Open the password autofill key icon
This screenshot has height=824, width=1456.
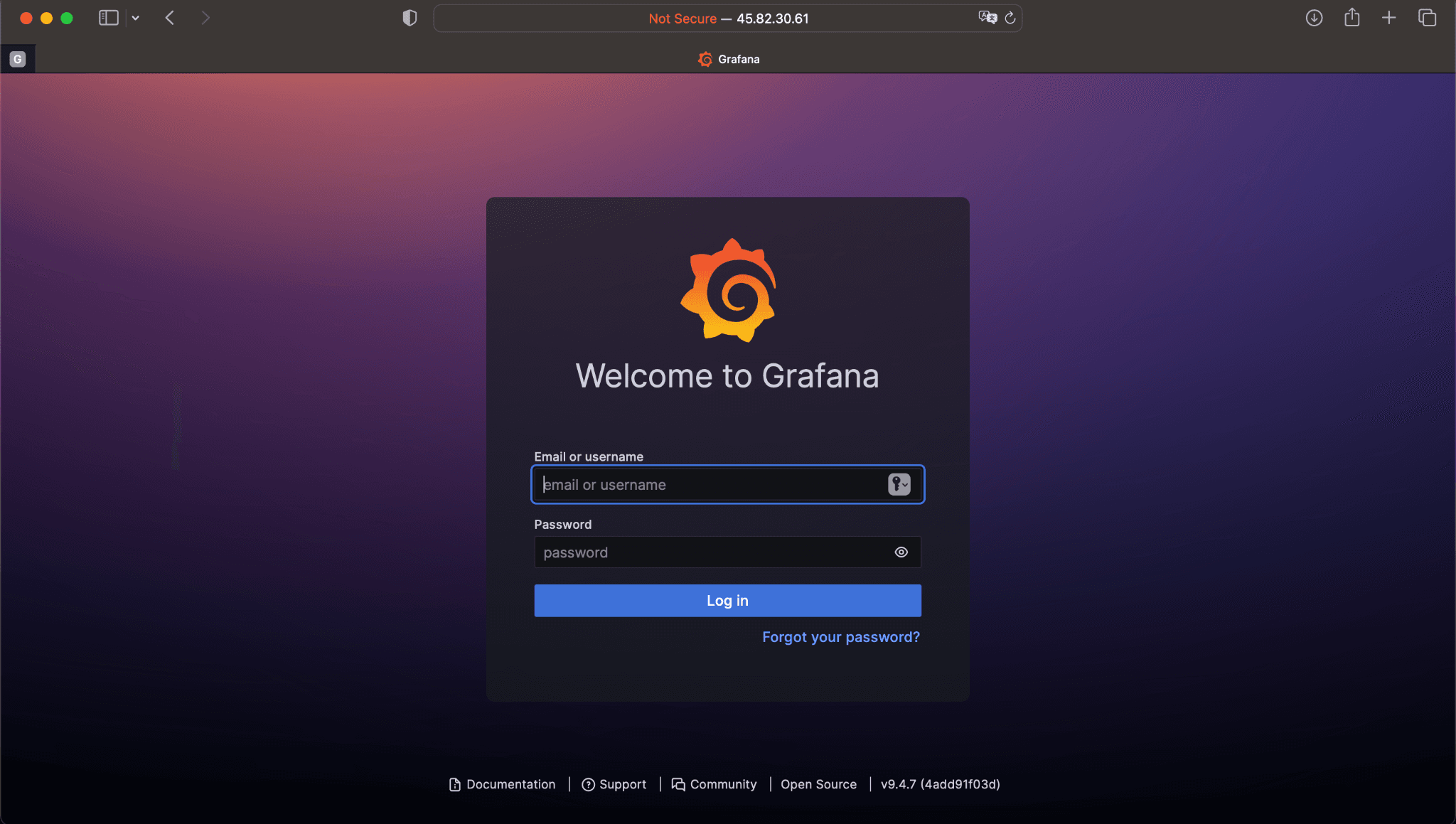tap(899, 485)
